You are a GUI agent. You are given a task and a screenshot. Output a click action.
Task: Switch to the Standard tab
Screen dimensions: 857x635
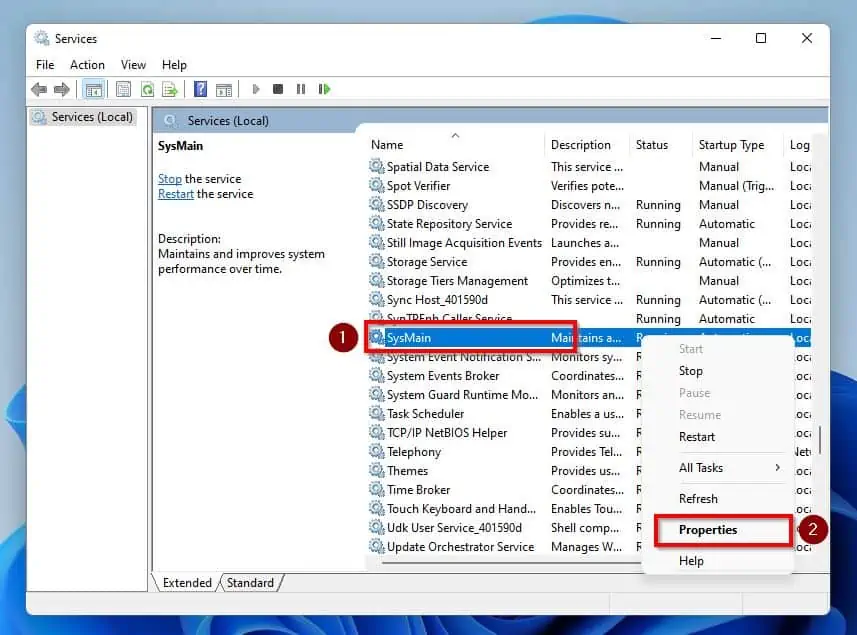(250, 583)
